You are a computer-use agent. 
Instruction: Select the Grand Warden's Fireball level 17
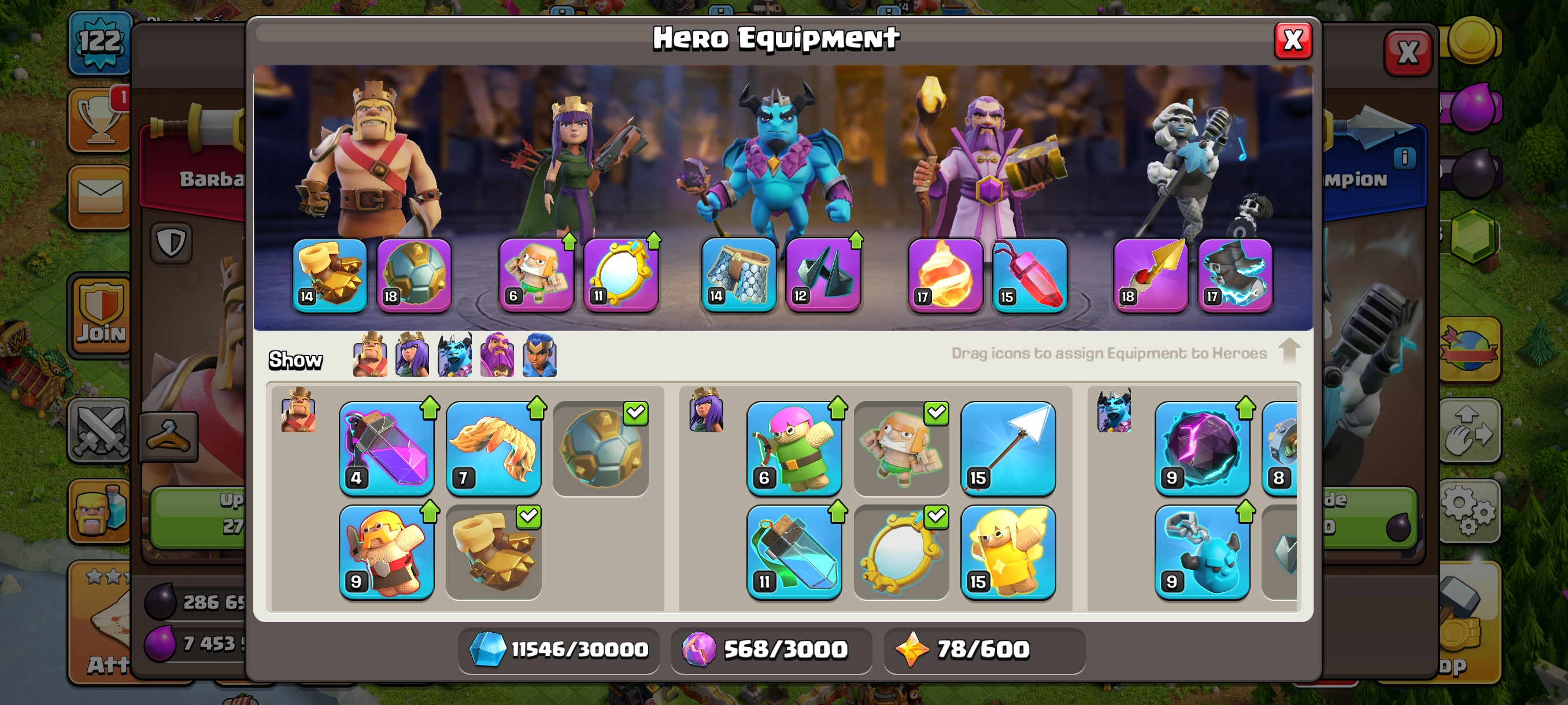[x=945, y=275]
